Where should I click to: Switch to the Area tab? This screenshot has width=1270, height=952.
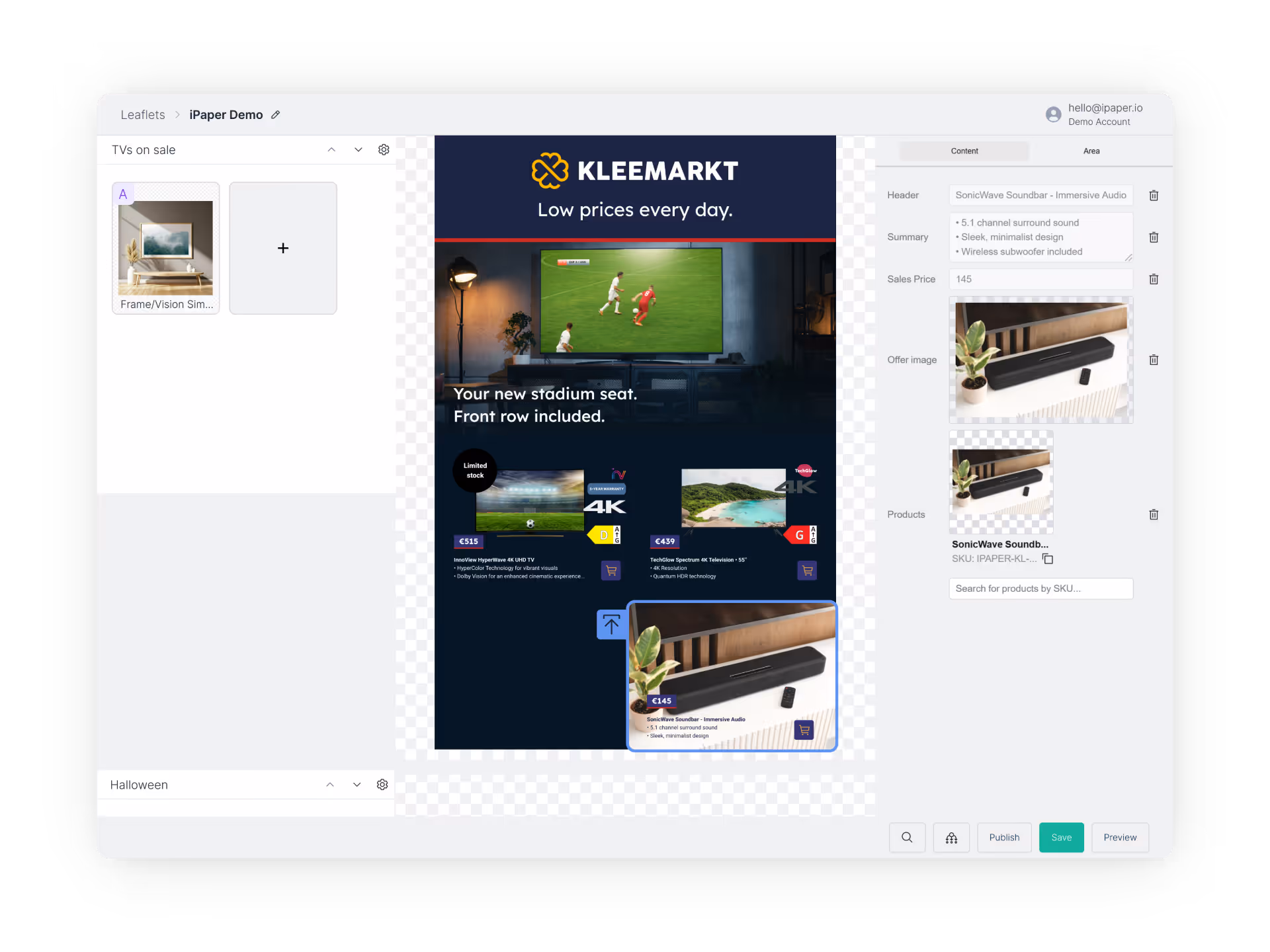point(1091,151)
